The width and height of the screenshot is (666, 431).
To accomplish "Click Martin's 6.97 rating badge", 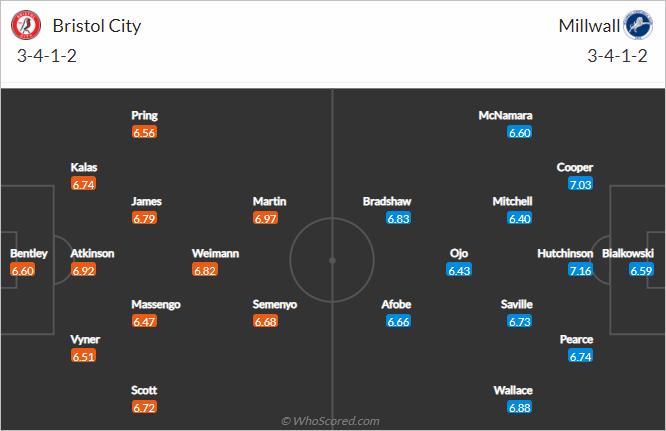I will (x=265, y=219).
